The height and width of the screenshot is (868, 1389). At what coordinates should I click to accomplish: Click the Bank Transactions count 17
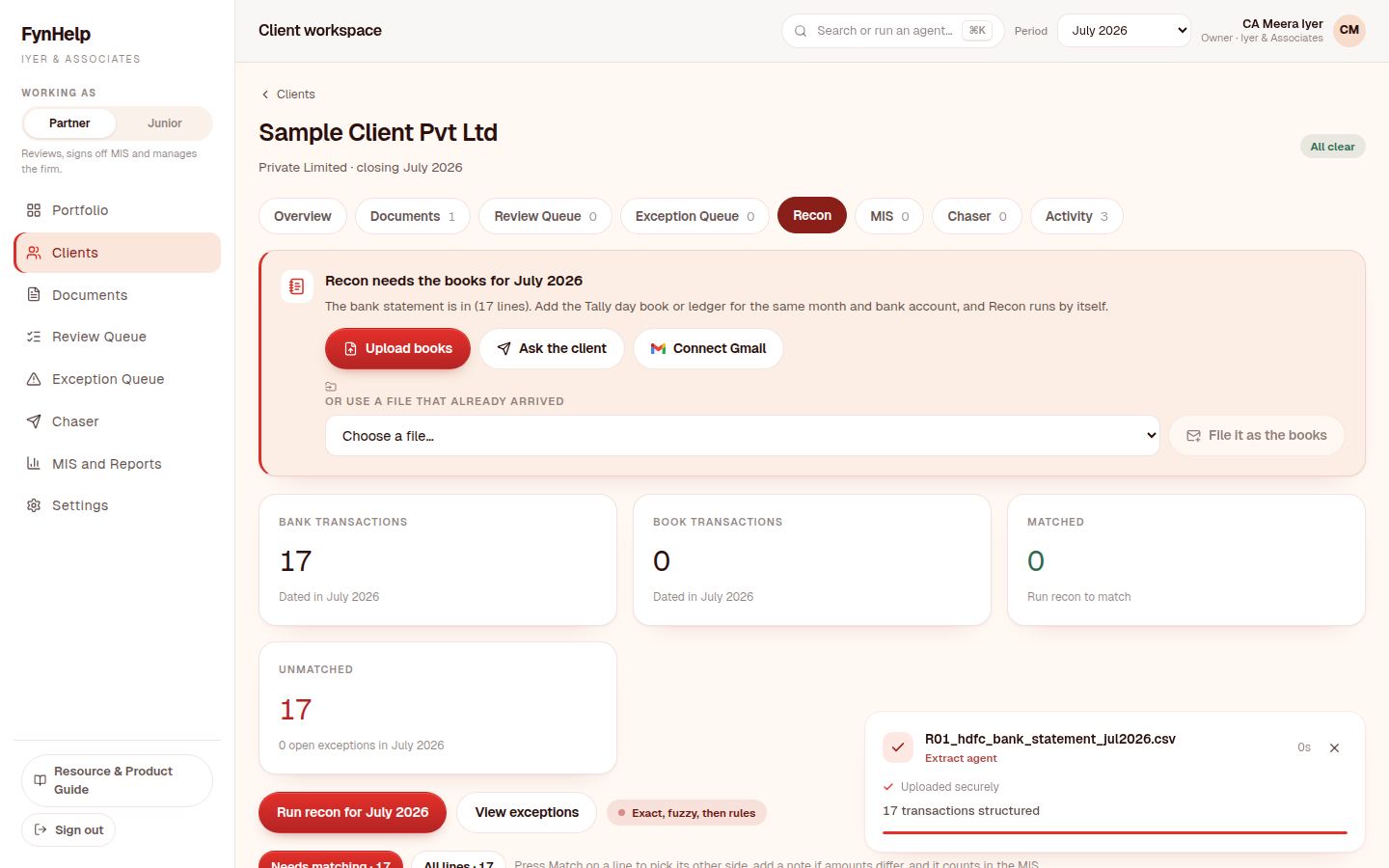(x=296, y=561)
